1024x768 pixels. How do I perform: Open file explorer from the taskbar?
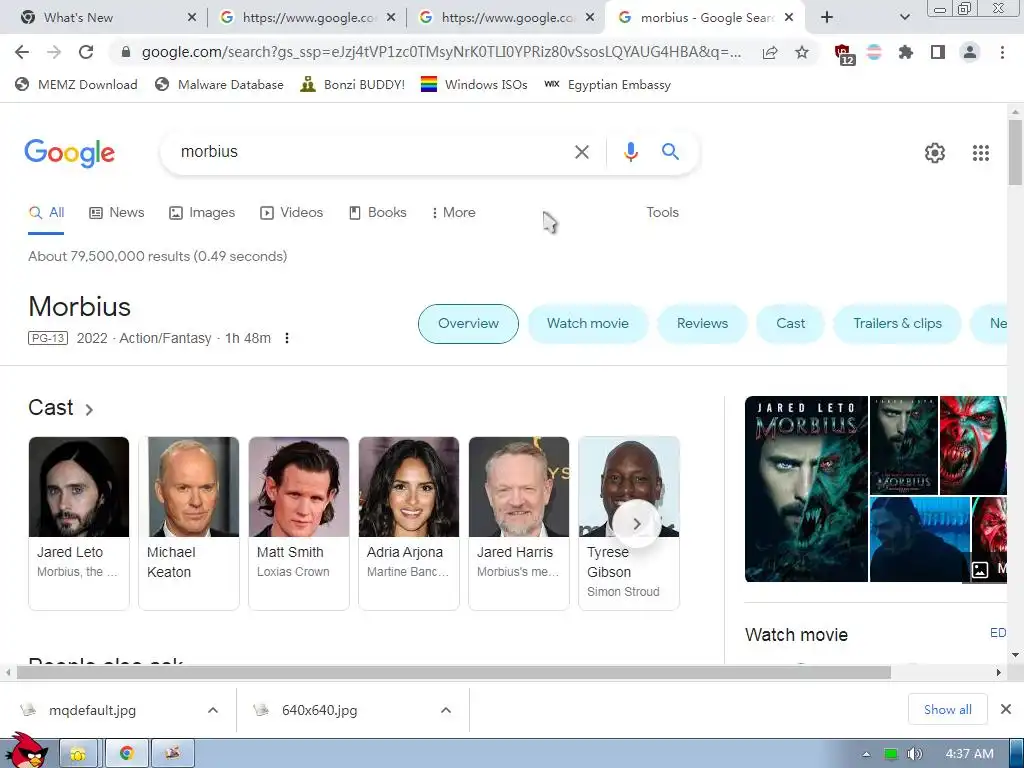pyautogui.click(x=78, y=754)
